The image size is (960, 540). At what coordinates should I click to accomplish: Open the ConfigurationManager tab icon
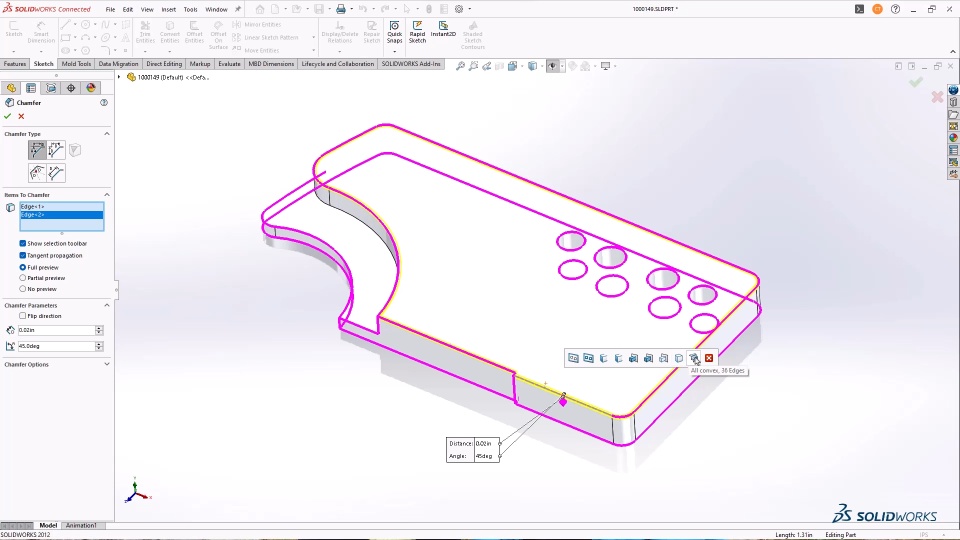coord(51,88)
